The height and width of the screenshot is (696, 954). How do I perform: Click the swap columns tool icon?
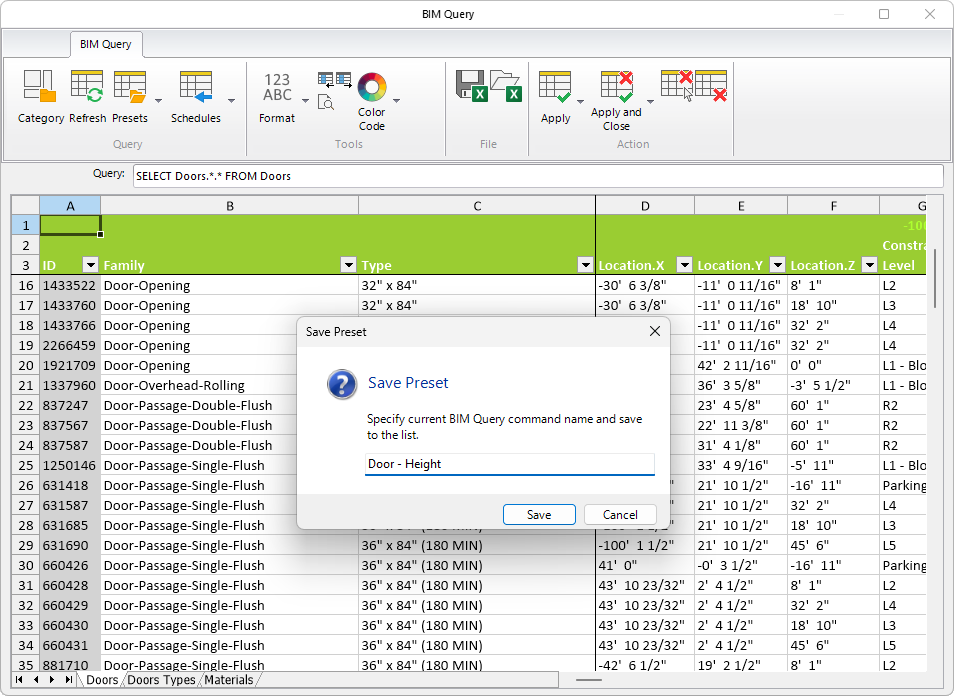(334, 78)
